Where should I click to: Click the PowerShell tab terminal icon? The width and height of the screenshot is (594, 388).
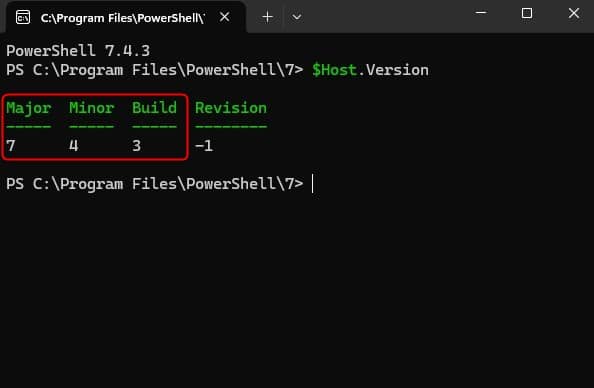pyautogui.click(x=23, y=17)
